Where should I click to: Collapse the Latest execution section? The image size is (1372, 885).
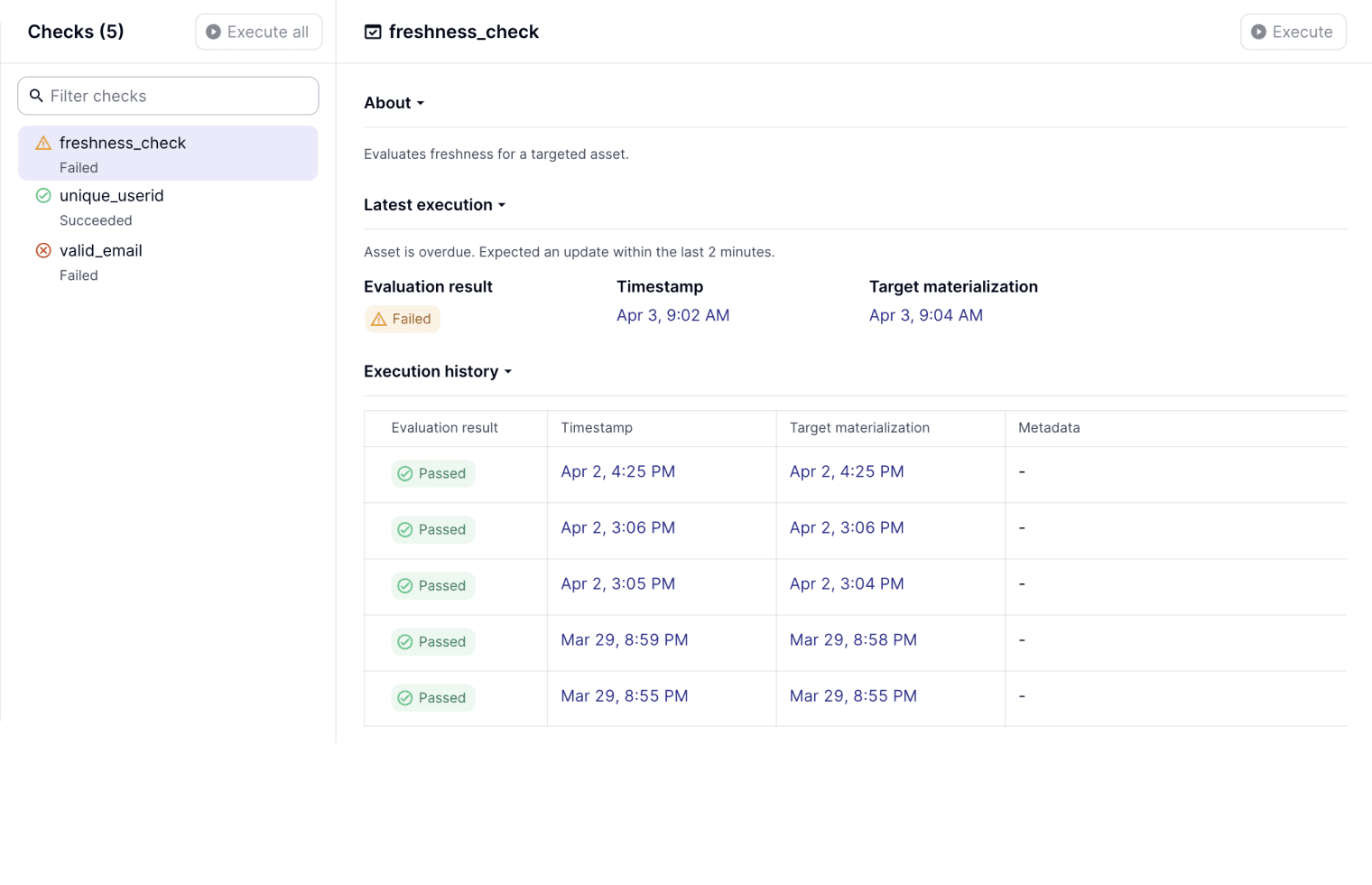[x=434, y=205]
